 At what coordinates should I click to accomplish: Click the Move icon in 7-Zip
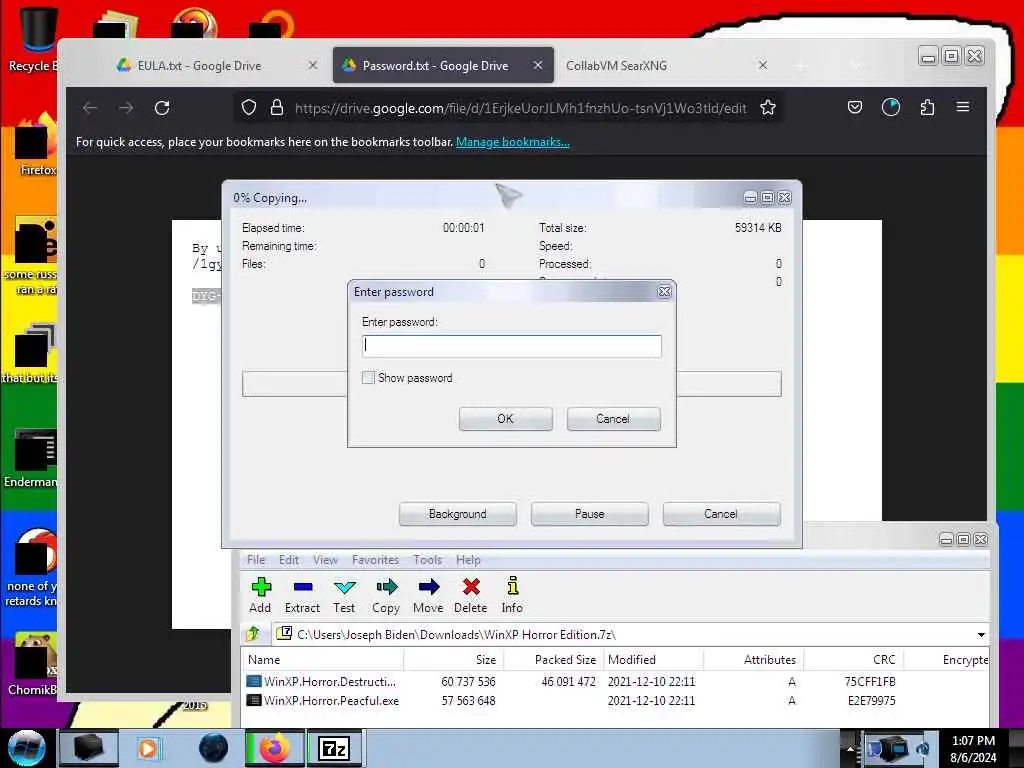428,586
